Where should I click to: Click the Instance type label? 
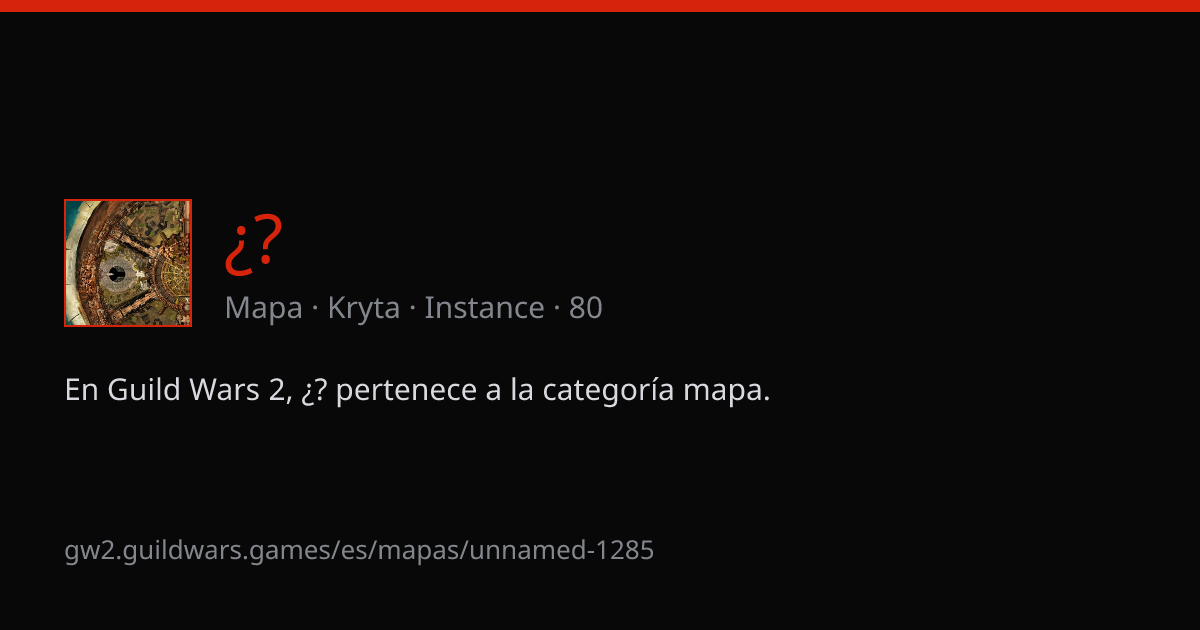484,308
